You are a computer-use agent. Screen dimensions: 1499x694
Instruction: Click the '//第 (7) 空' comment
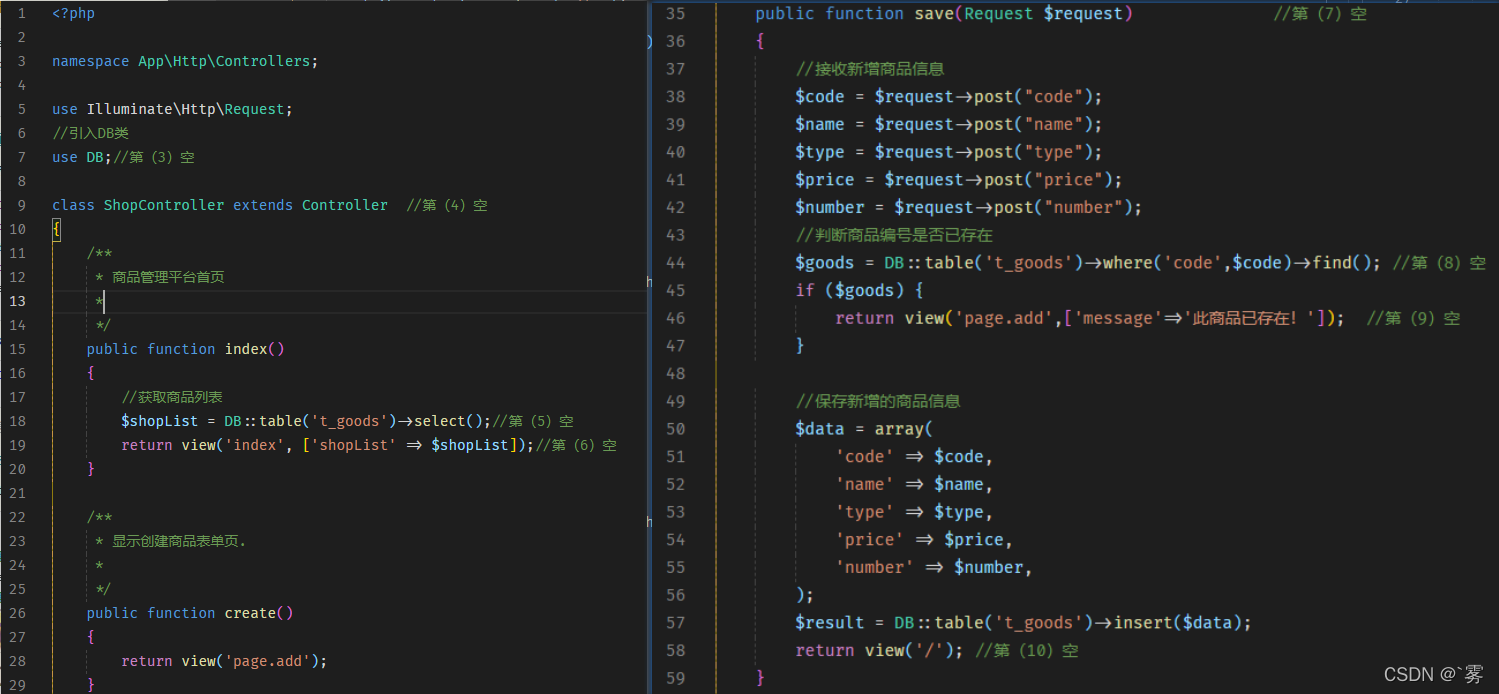click(1320, 14)
